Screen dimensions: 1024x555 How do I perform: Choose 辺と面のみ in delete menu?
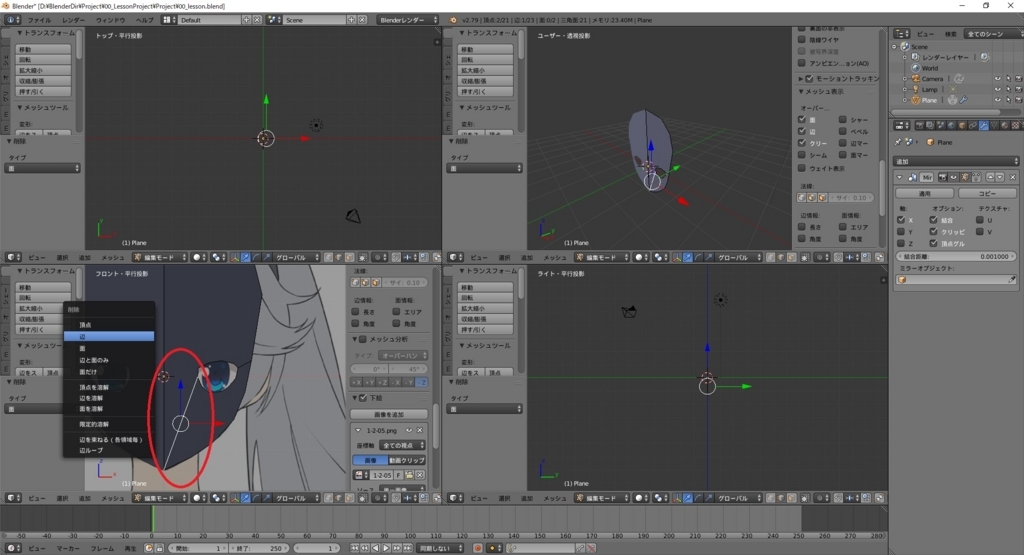[x=108, y=360]
